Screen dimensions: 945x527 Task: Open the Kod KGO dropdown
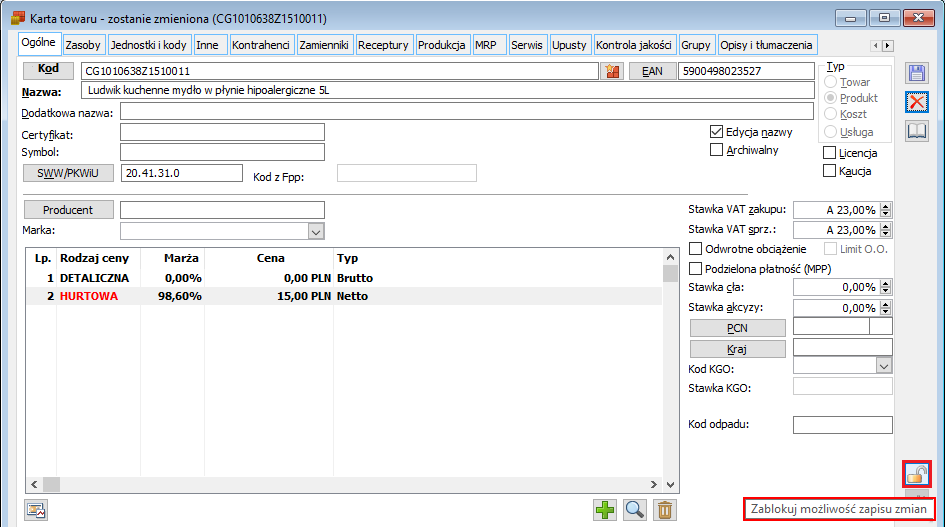click(884, 365)
